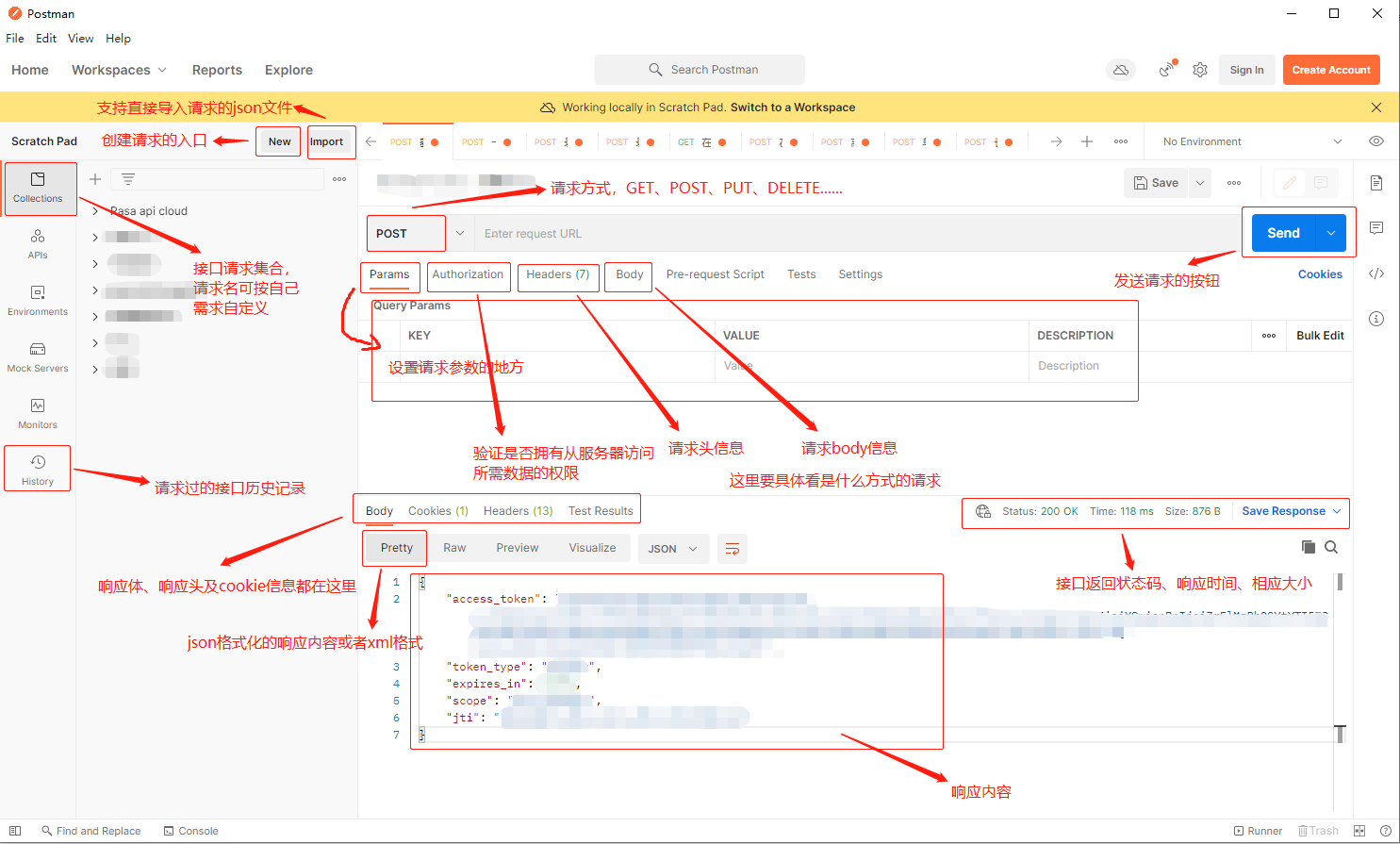
Task: Open the comments icon in right sidebar
Action: pyautogui.click(x=1376, y=228)
